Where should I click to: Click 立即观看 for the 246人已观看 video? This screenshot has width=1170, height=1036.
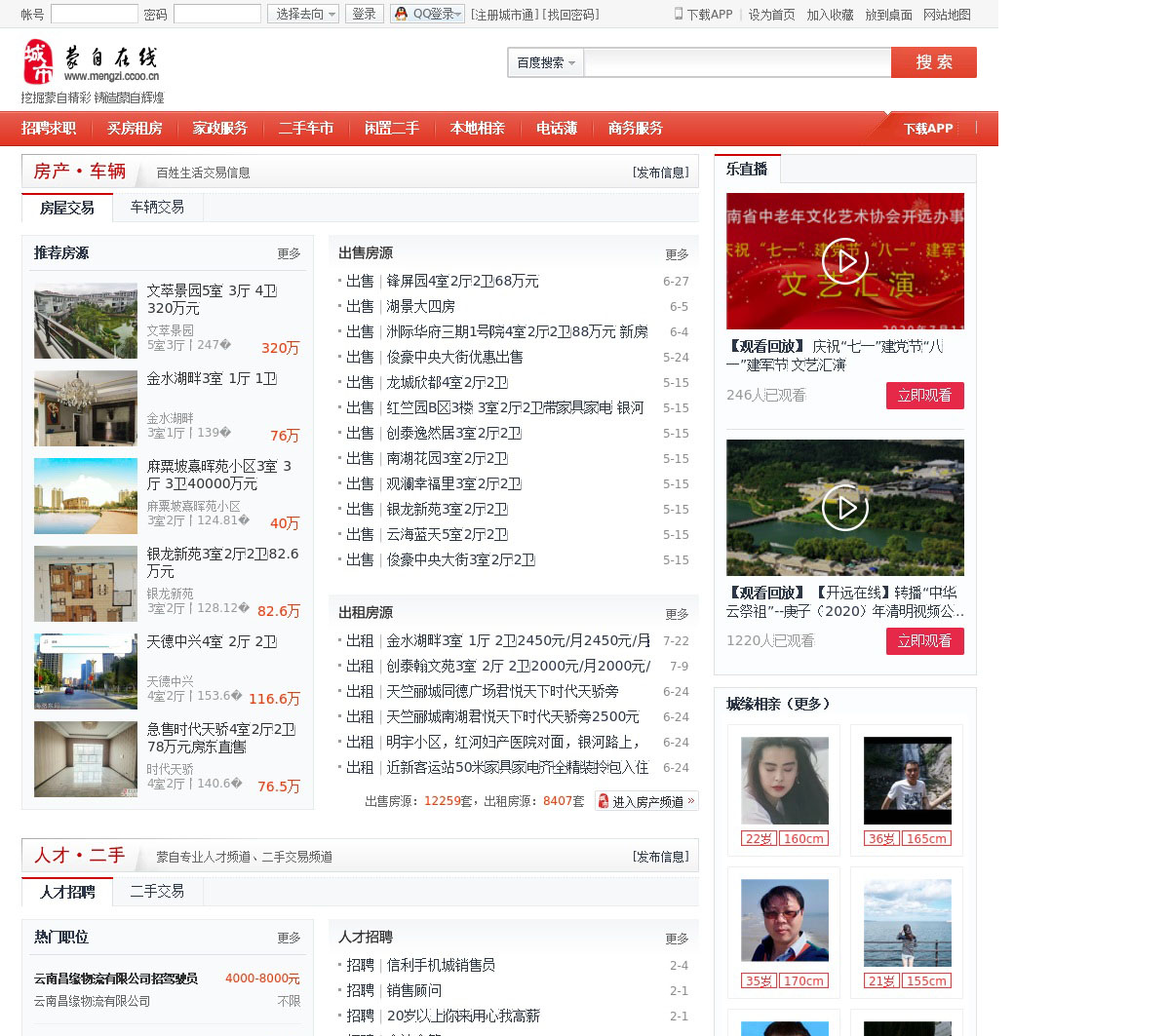point(924,396)
